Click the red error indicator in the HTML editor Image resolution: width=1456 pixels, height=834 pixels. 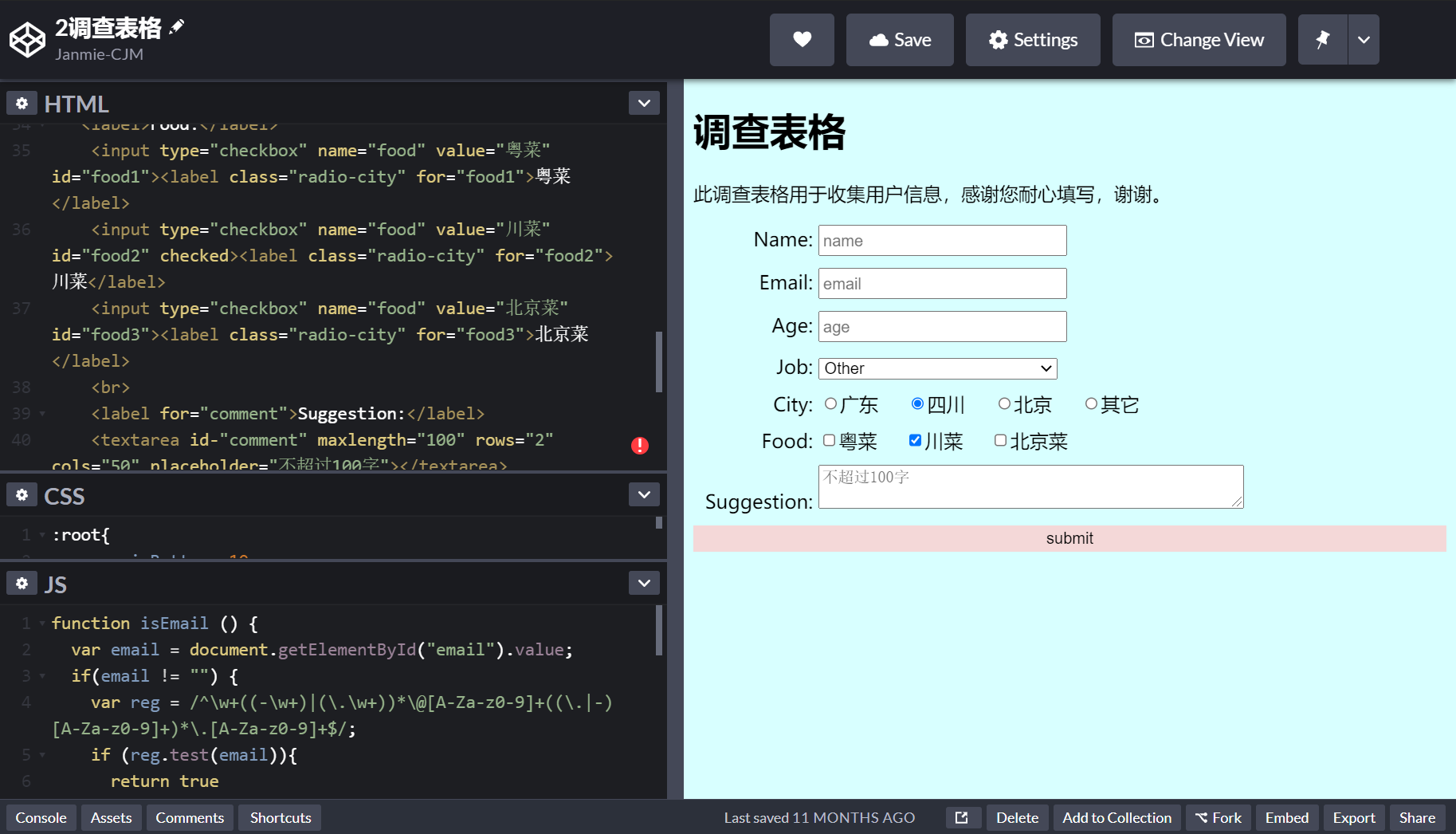tap(640, 445)
